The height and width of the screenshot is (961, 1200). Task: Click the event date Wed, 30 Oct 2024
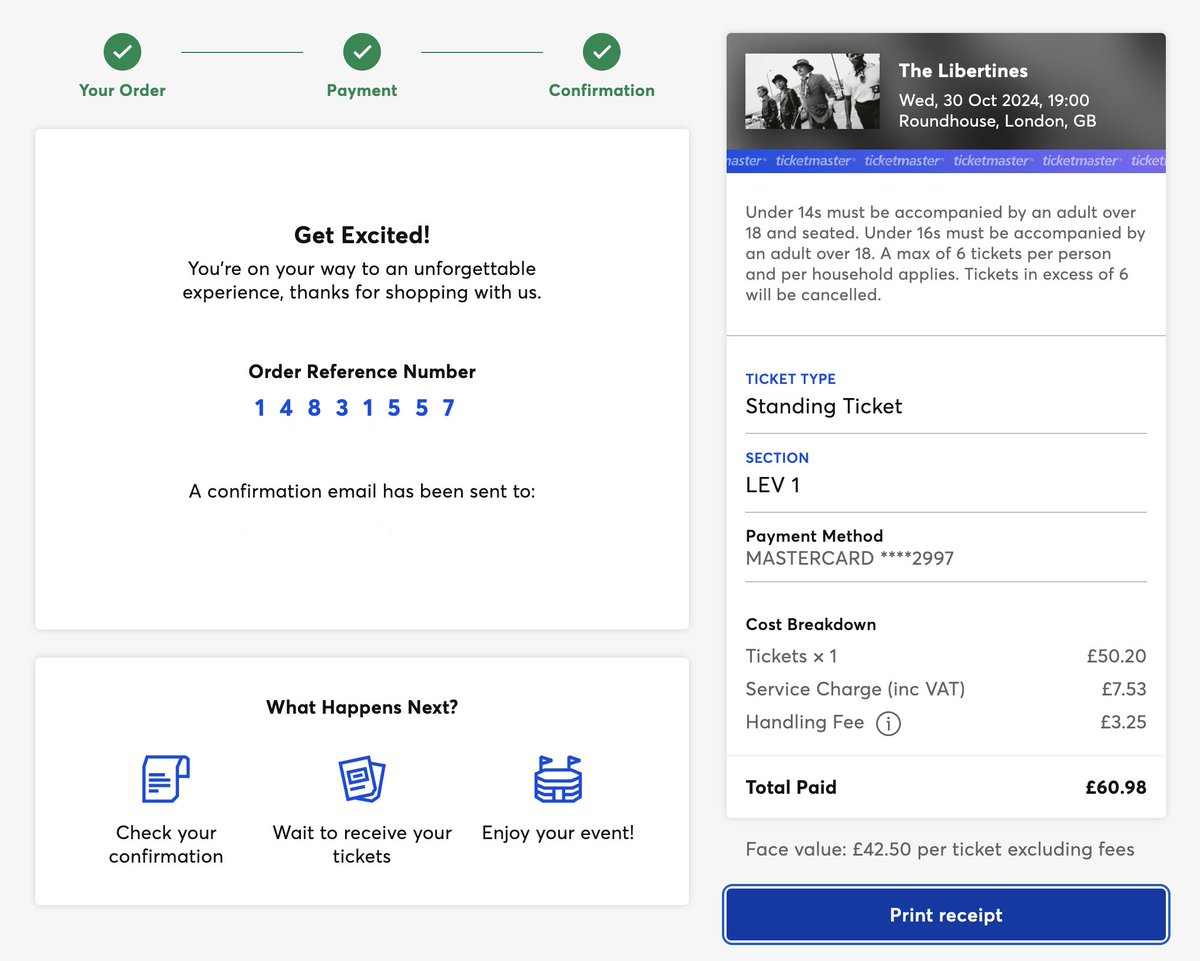tap(994, 100)
